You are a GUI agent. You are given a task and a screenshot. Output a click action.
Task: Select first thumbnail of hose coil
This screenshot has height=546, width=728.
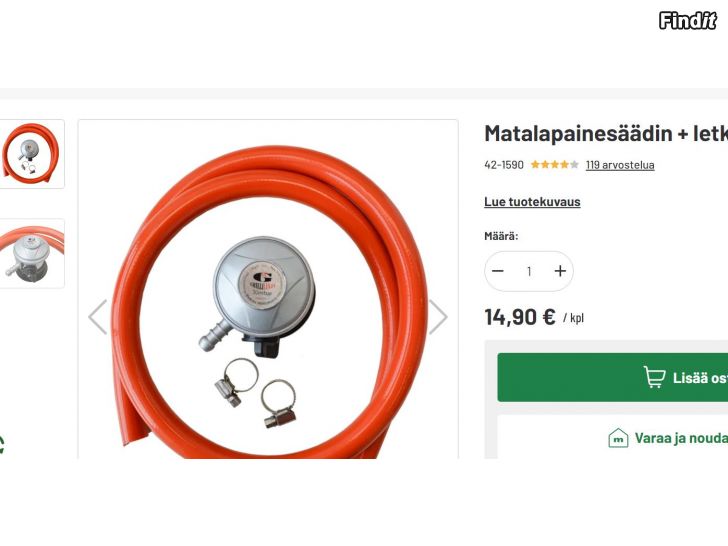tap(32, 154)
